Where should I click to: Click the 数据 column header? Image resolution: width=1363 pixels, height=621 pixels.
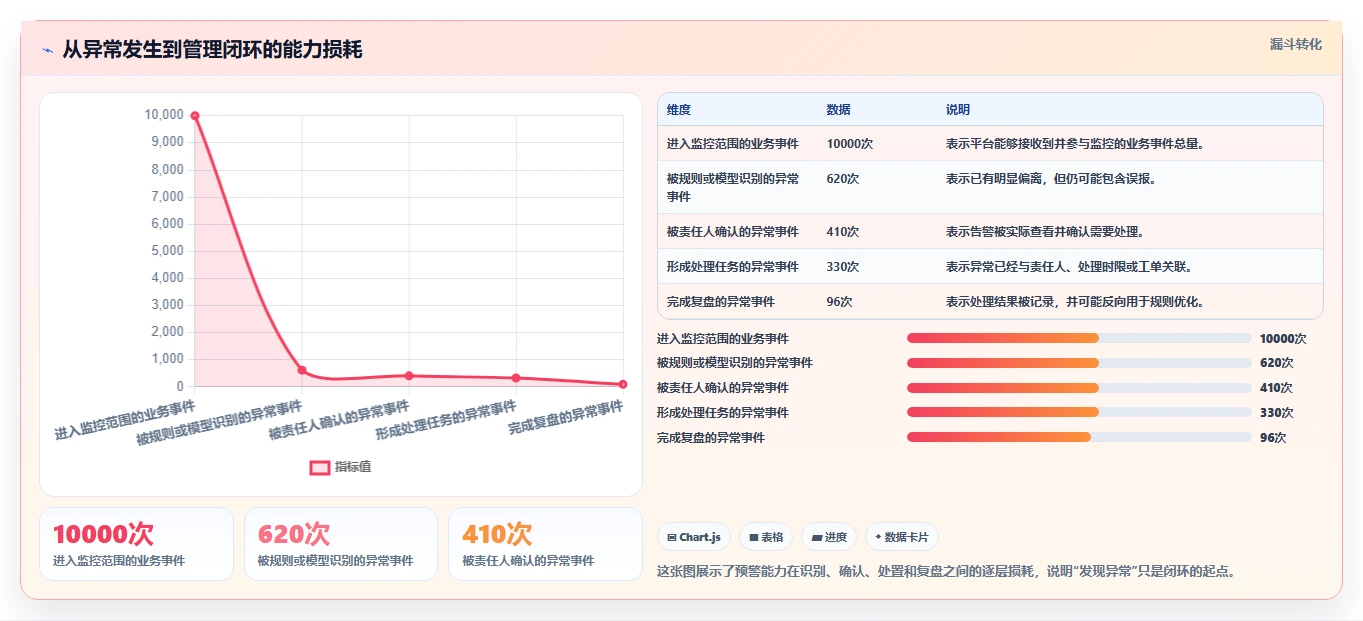pos(839,110)
